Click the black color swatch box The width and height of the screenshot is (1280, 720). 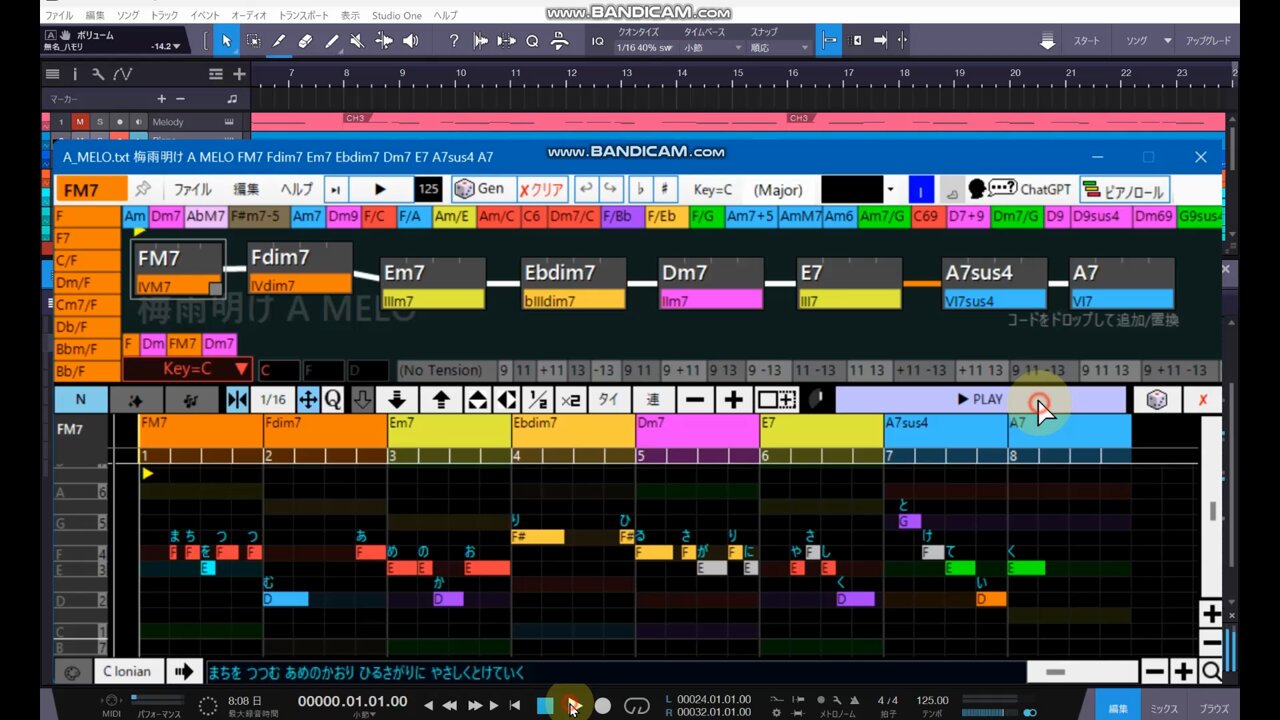pos(852,189)
